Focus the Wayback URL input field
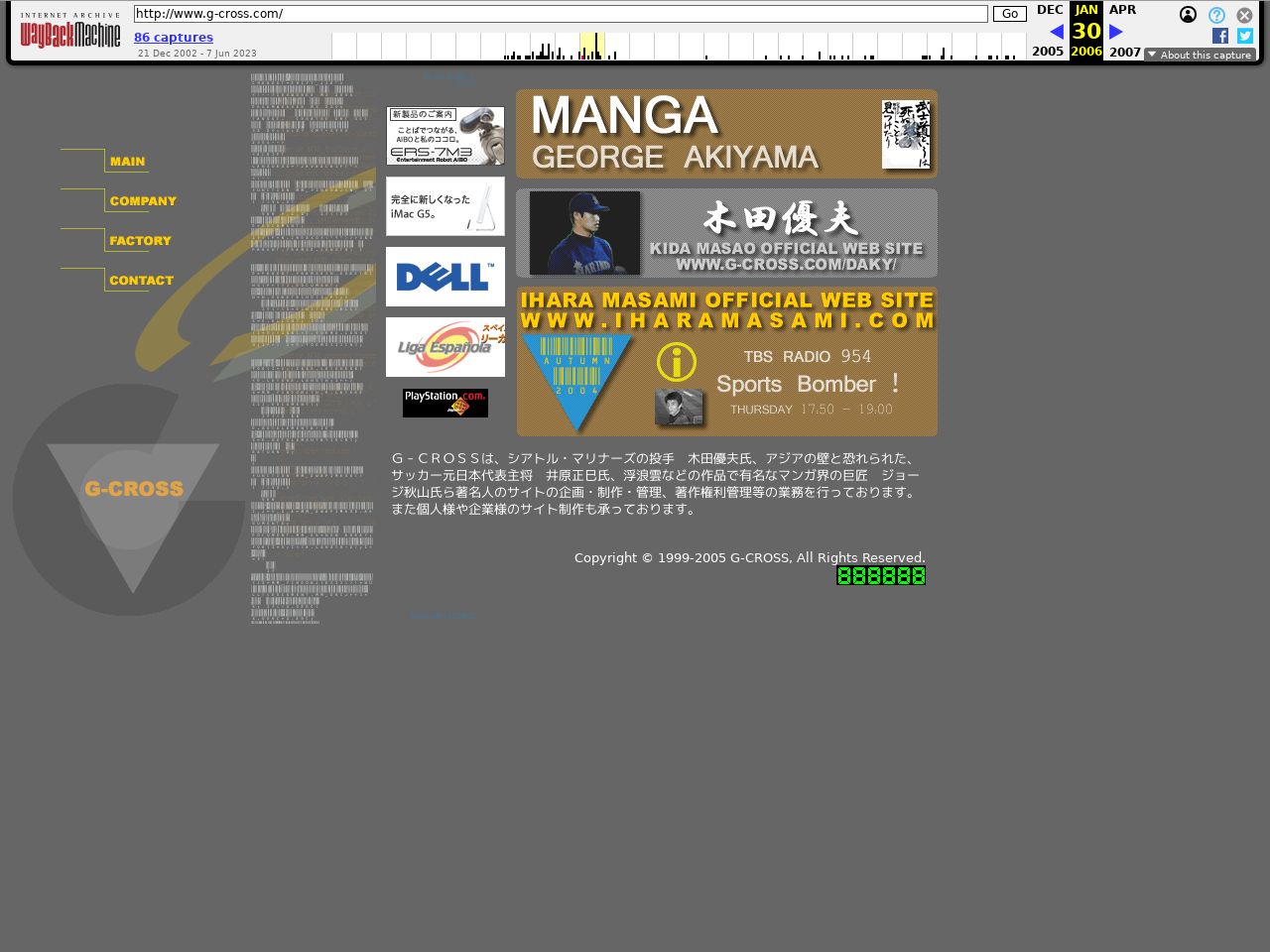1270x952 pixels. (561, 14)
